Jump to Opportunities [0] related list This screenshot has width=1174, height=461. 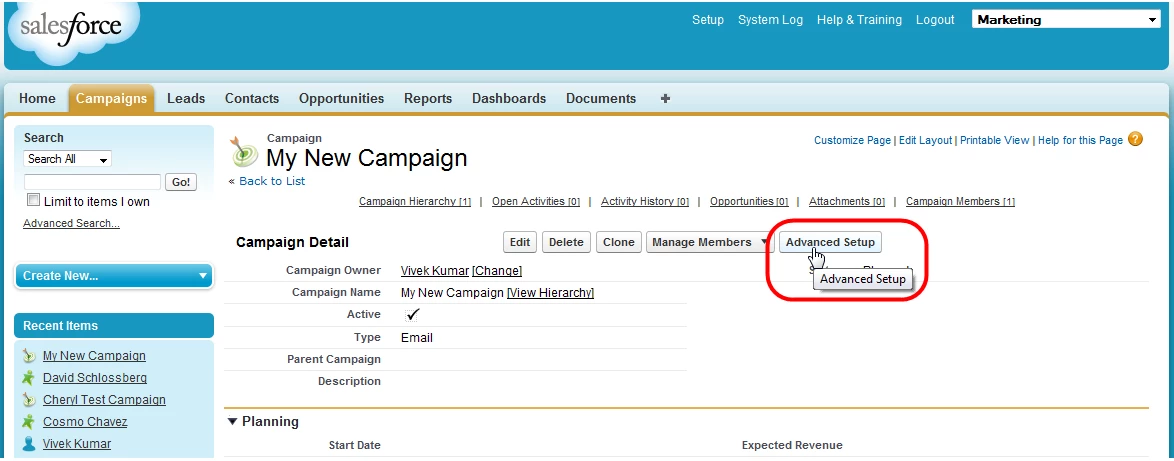(x=749, y=201)
